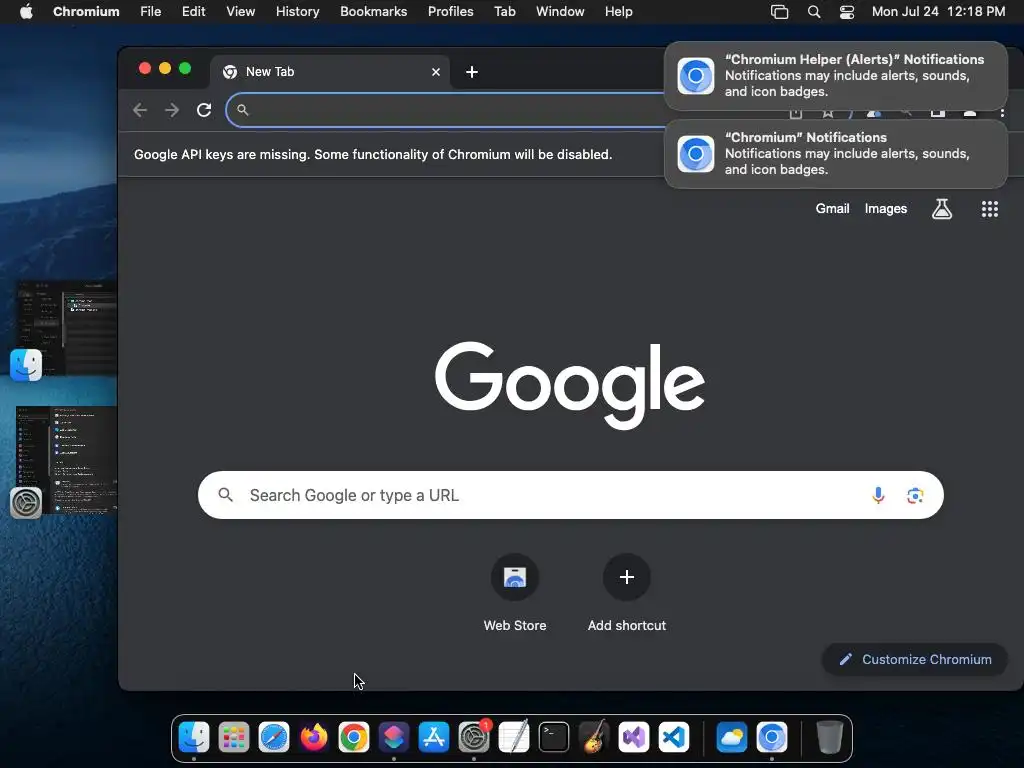Open the File menu
1024x768 pixels.
click(150, 12)
